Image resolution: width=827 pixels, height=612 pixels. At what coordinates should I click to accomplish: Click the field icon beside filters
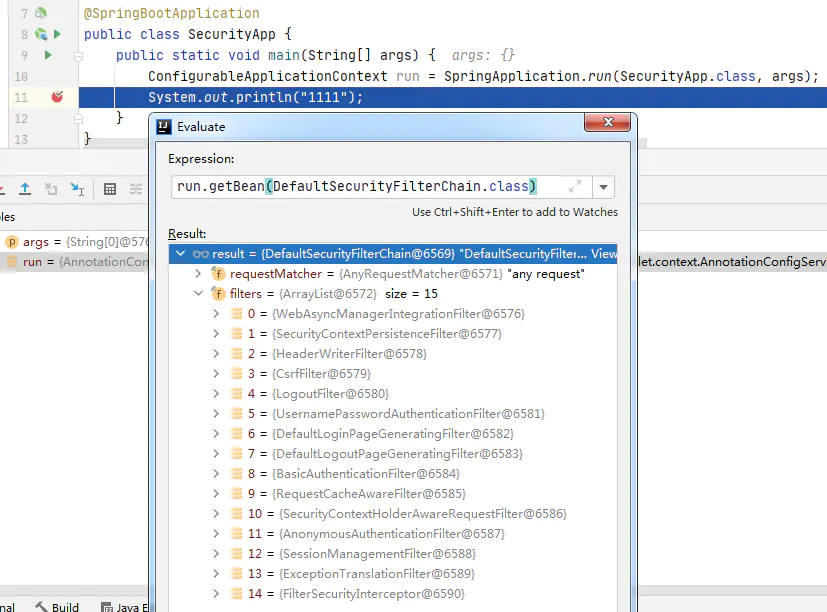(218, 294)
